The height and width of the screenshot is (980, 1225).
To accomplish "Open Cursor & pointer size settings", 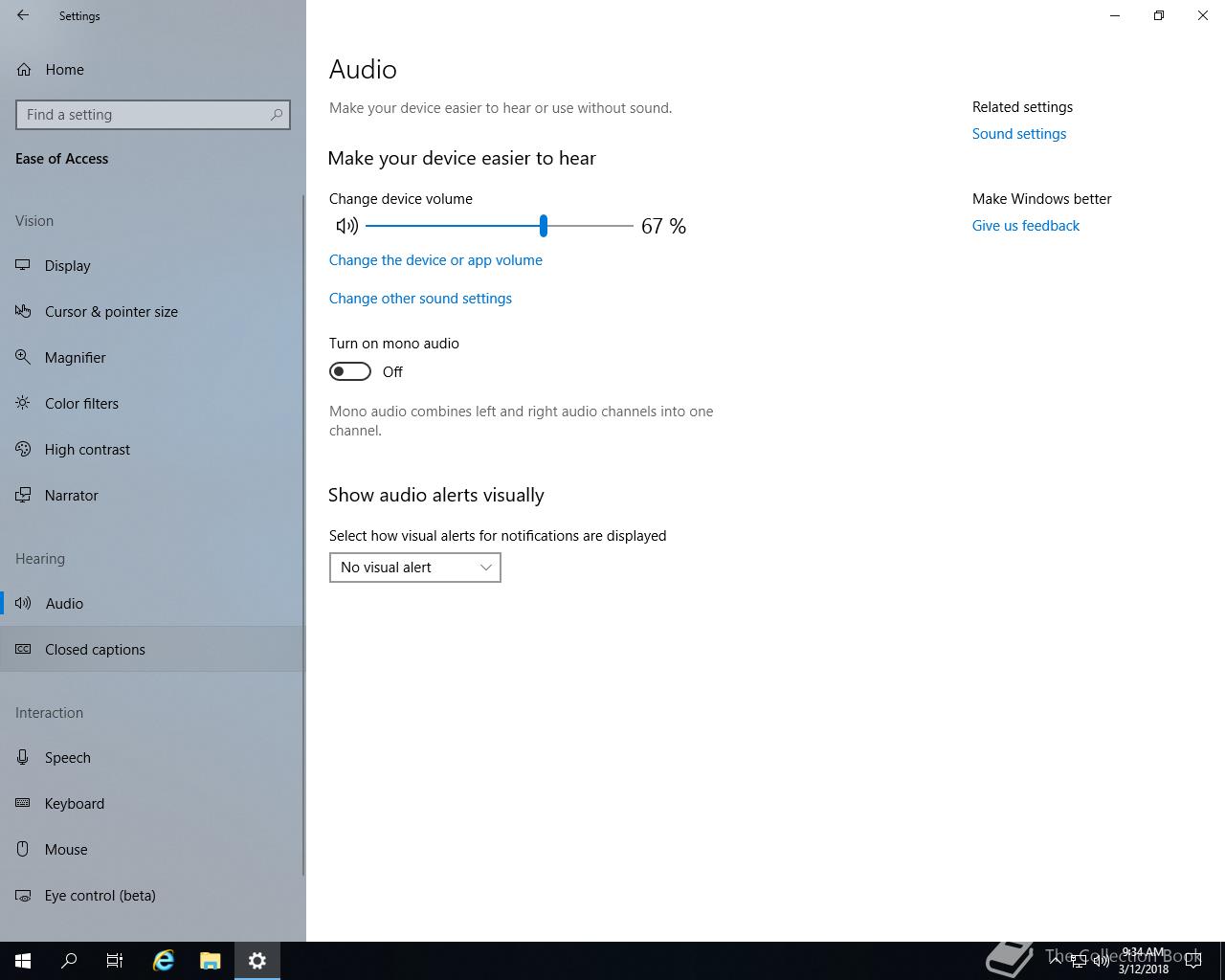I will (x=153, y=312).
